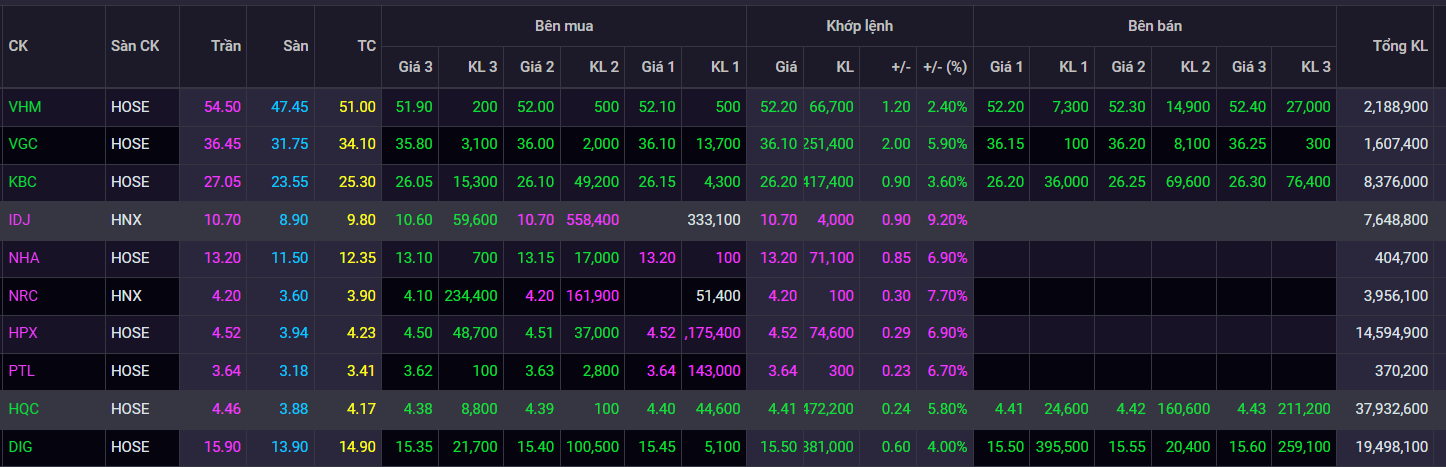
Task: Open the IDJ ticker details
Action: tap(21, 220)
